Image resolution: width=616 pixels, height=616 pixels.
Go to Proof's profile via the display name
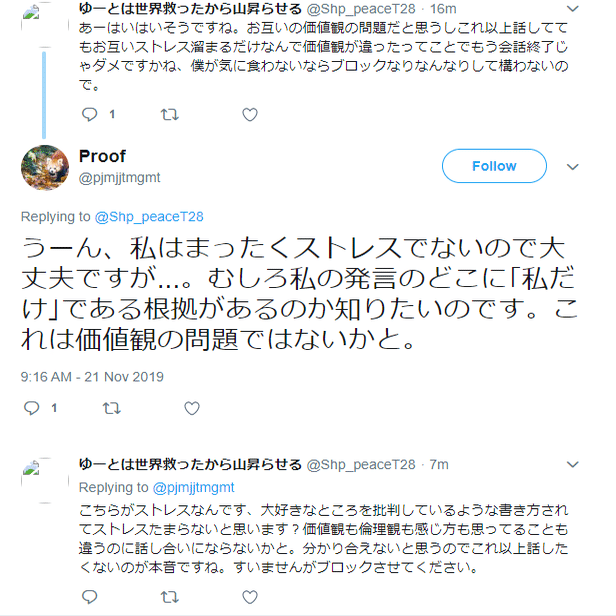tap(102, 156)
